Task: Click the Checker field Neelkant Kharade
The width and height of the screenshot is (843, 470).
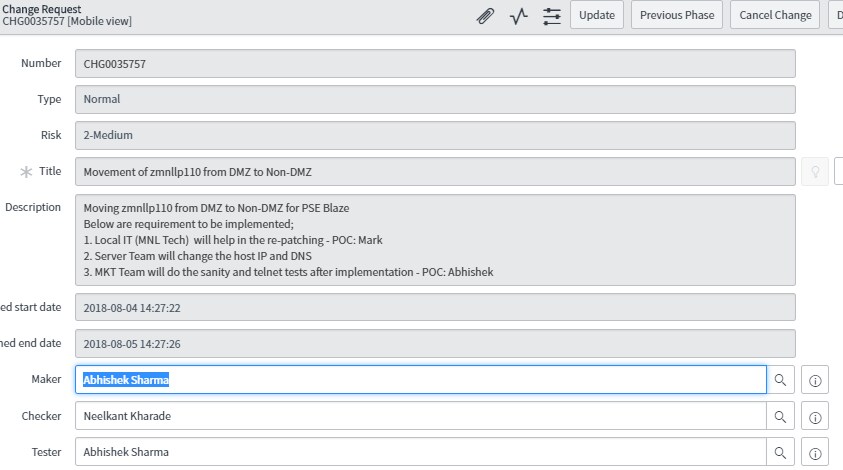Action: 420,416
